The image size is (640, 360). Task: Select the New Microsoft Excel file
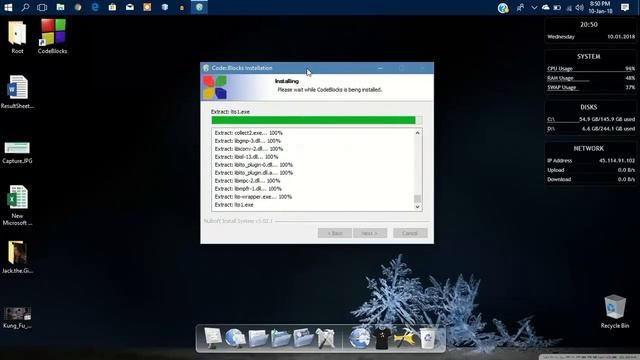17,205
